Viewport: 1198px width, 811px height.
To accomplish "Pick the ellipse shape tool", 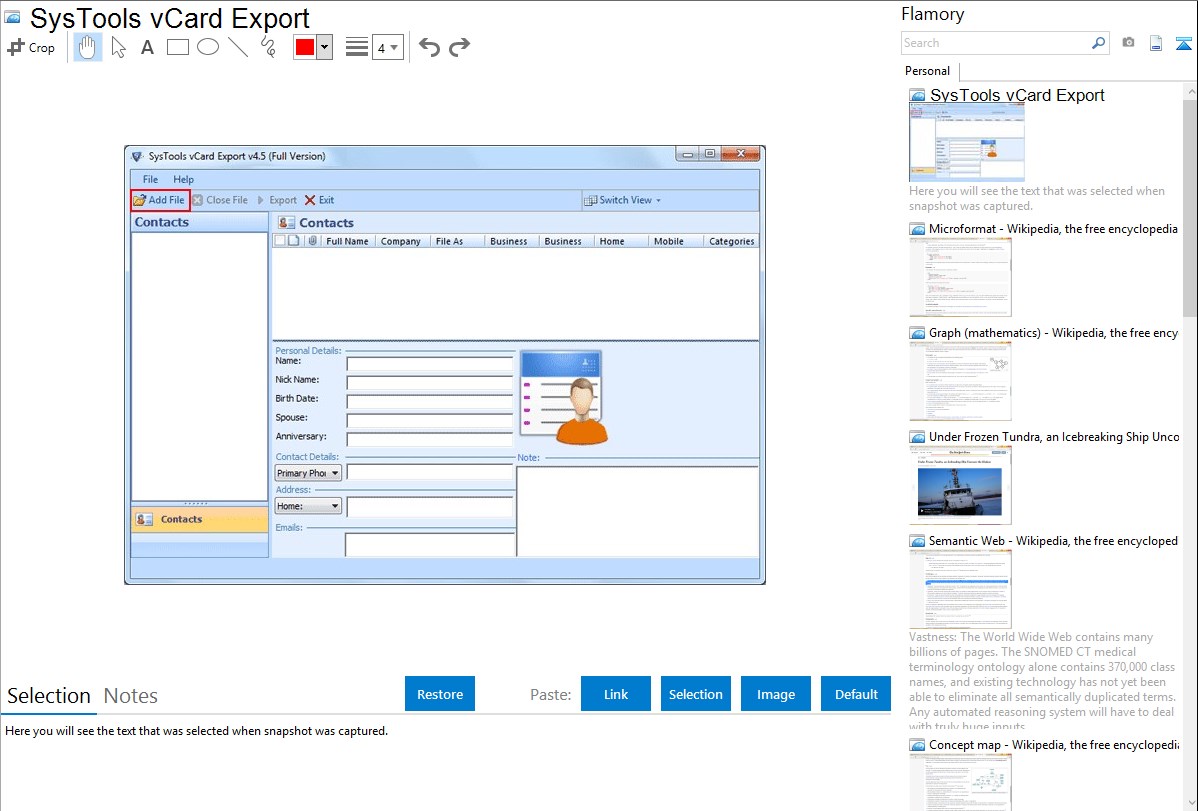I will point(208,47).
